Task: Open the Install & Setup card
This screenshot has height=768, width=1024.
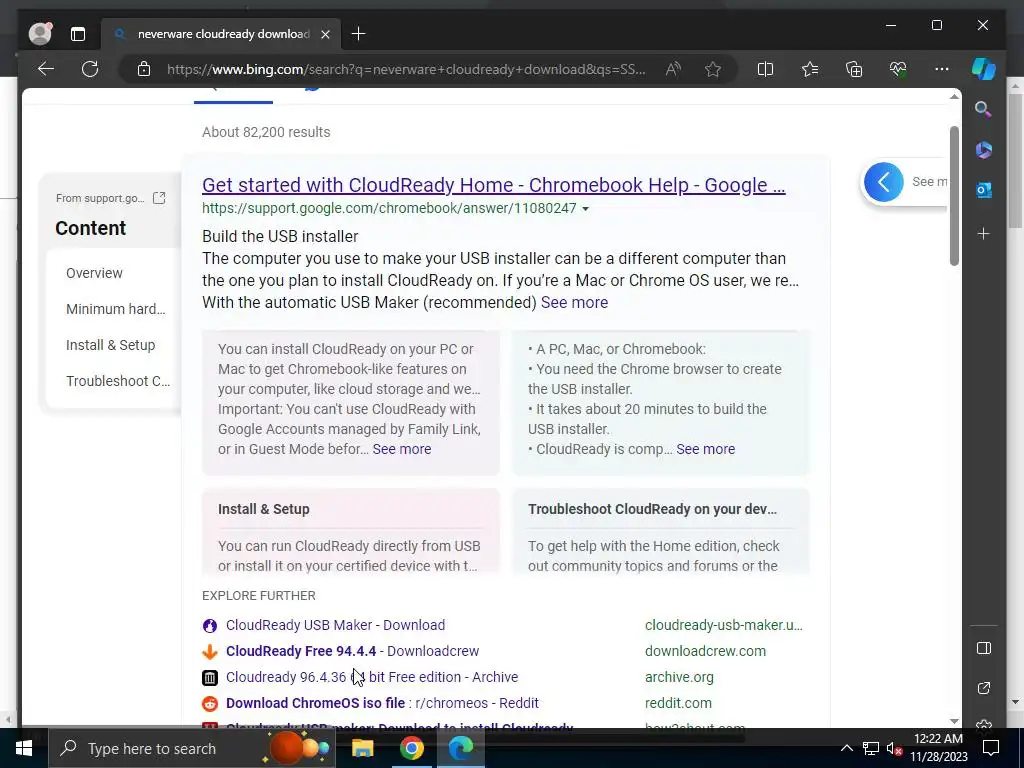Action: (x=351, y=532)
